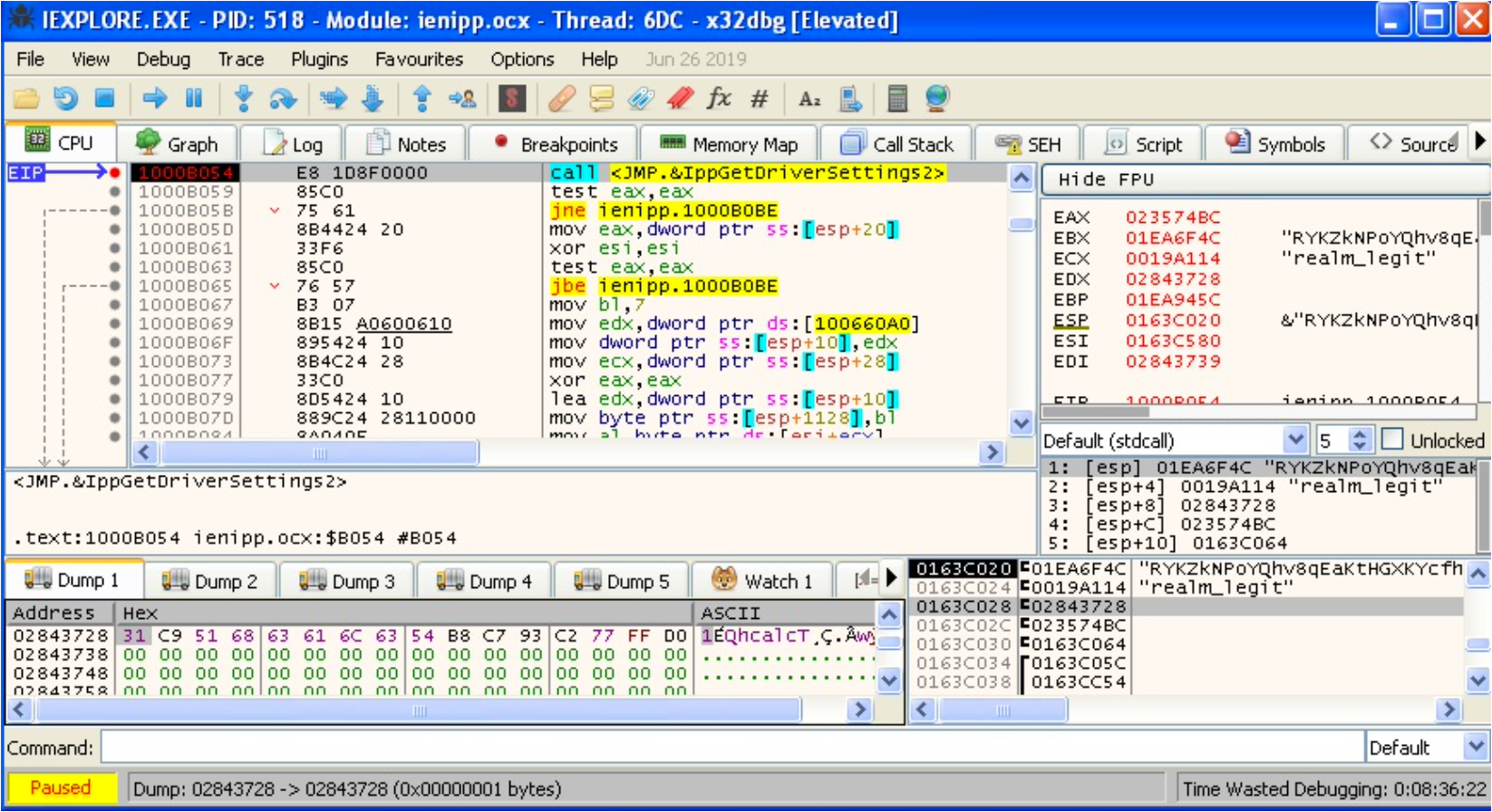Switch to the Call Stack tab

coord(896,144)
